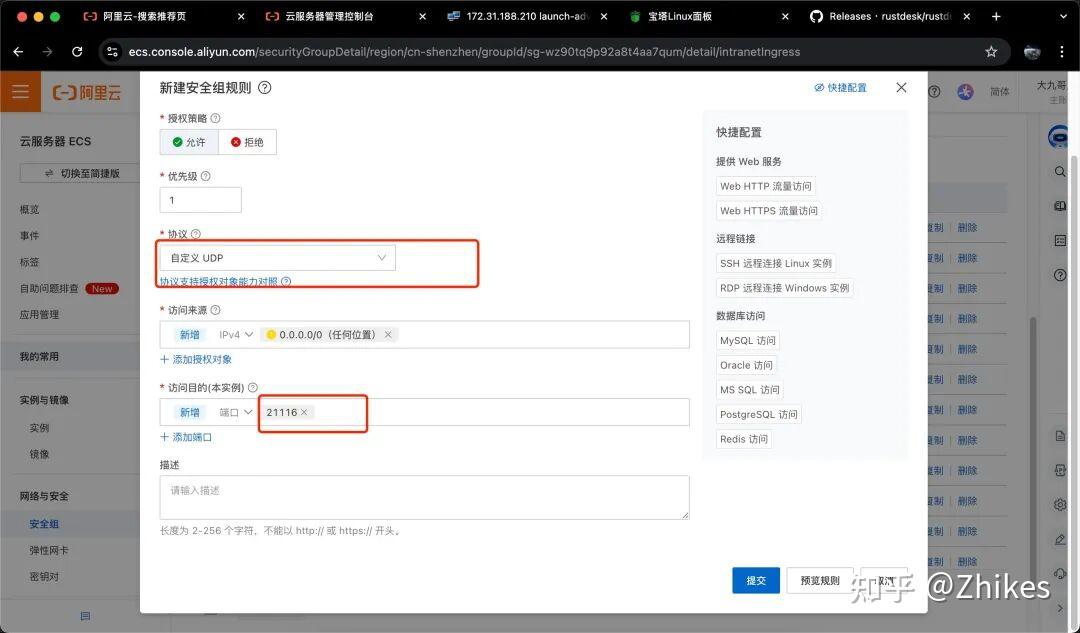Viewport: 1080px width, 633px height.
Task: Click the browser forward arrow
Action: 48,52
